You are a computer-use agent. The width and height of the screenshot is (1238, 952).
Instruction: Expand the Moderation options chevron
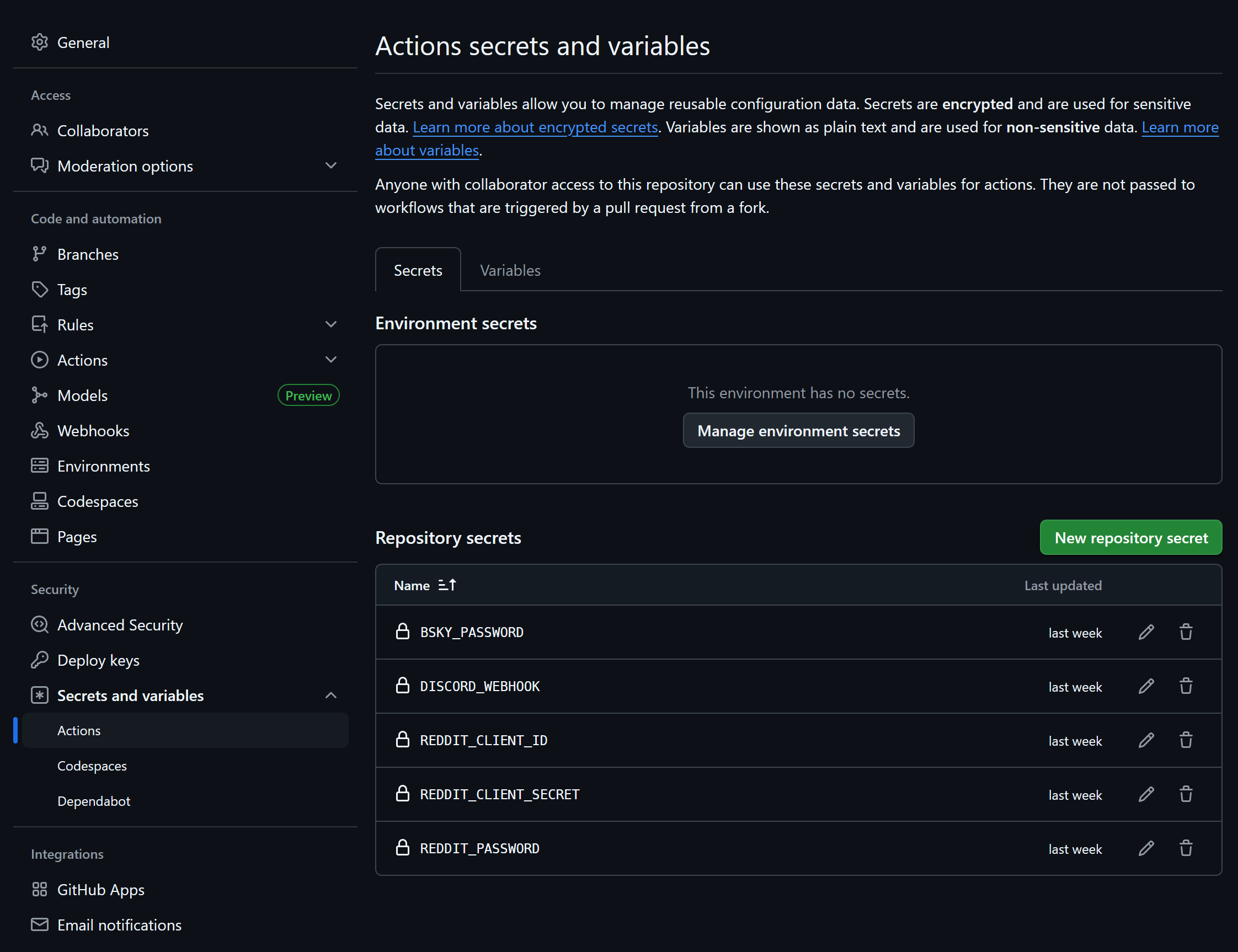tap(331, 165)
